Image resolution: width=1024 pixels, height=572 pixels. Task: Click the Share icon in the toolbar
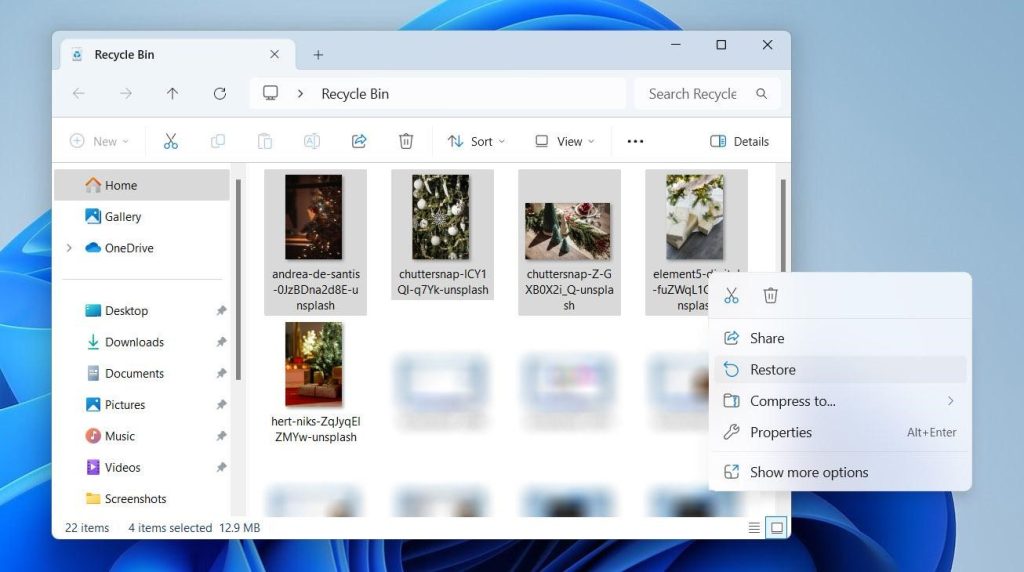359,141
